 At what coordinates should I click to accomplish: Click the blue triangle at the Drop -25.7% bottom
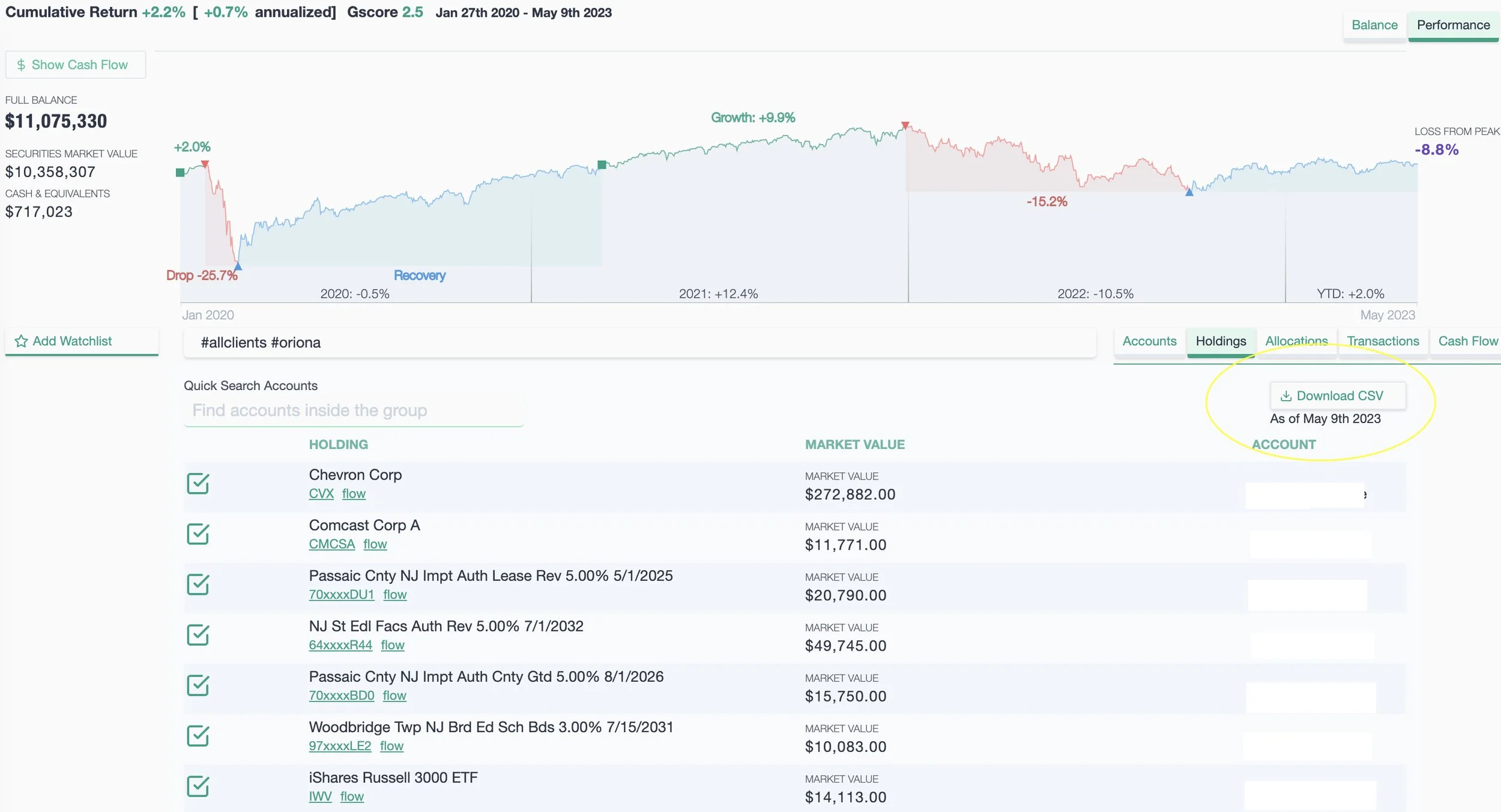pos(238,265)
